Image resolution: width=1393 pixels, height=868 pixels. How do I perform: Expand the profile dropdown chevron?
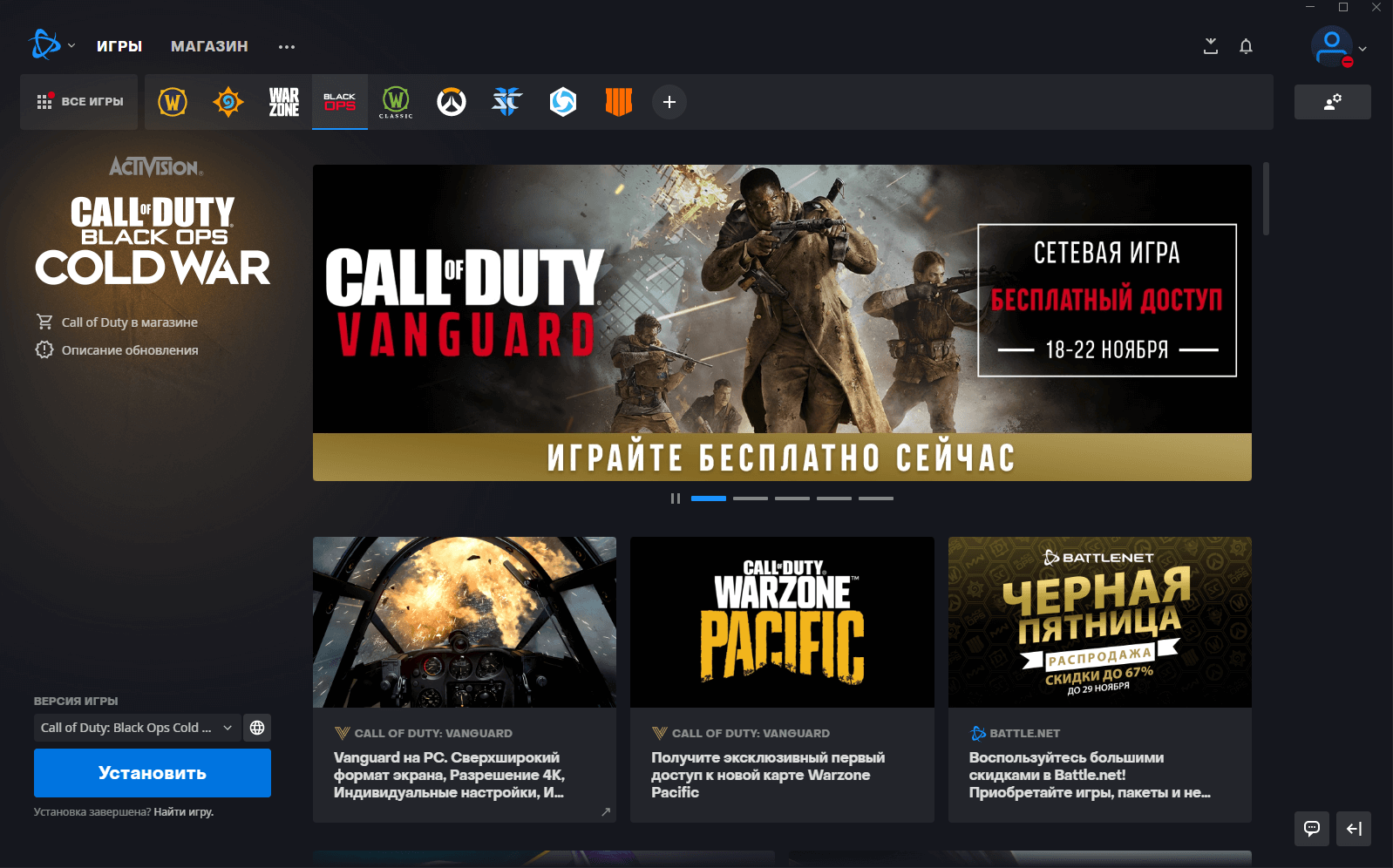1362,49
